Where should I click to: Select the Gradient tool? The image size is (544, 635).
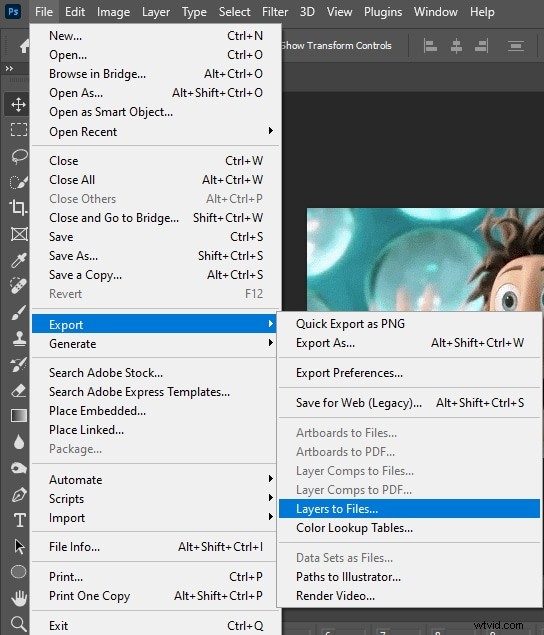point(19,416)
